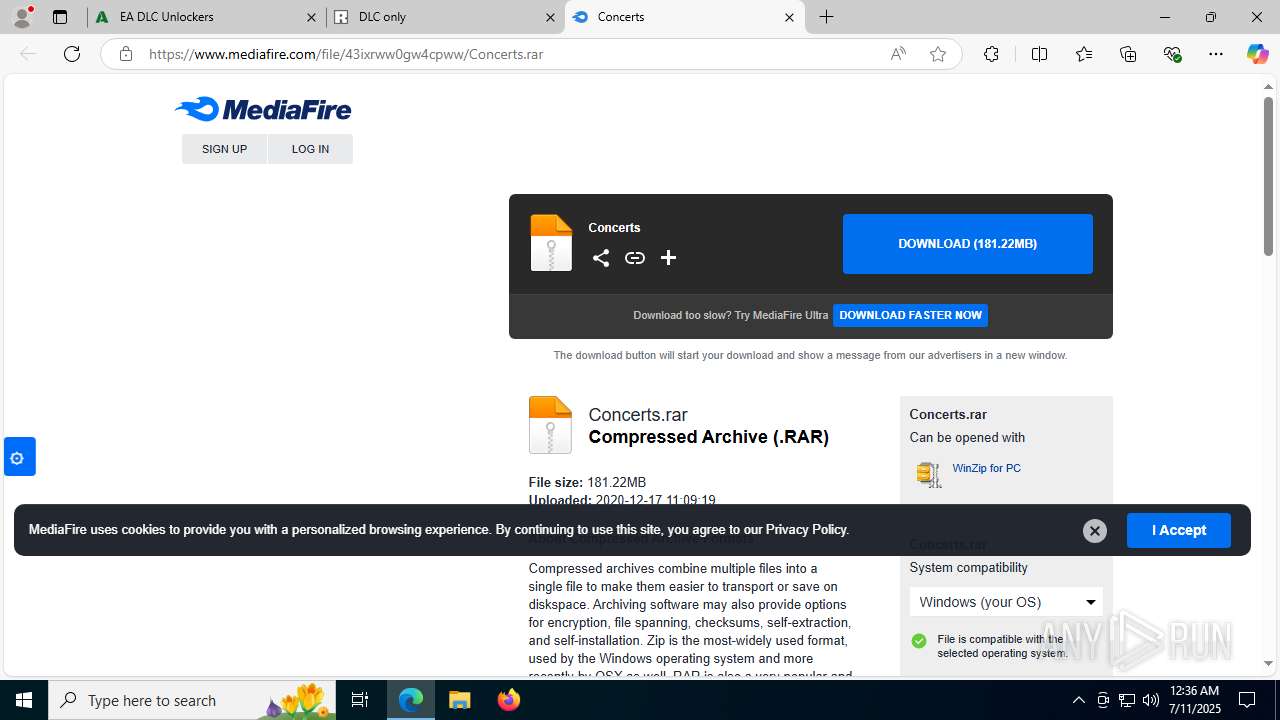The height and width of the screenshot is (720, 1280).
Task: Click Edge icon on taskbar
Action: [411, 700]
